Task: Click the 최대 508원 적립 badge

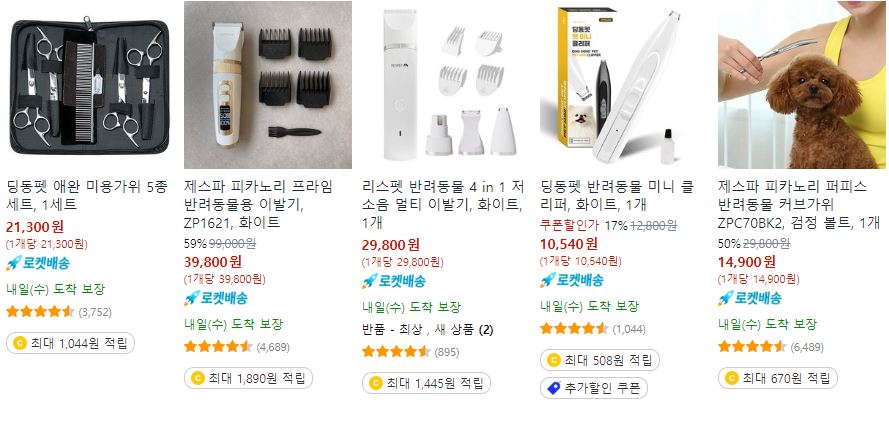Action: pyautogui.click(x=600, y=360)
